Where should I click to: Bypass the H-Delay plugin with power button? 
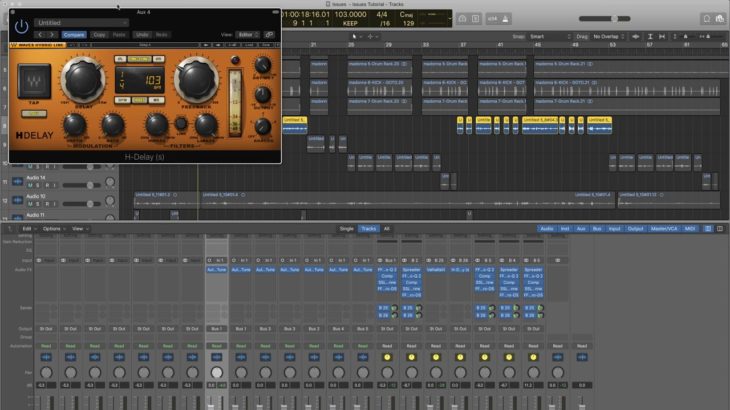point(21,27)
